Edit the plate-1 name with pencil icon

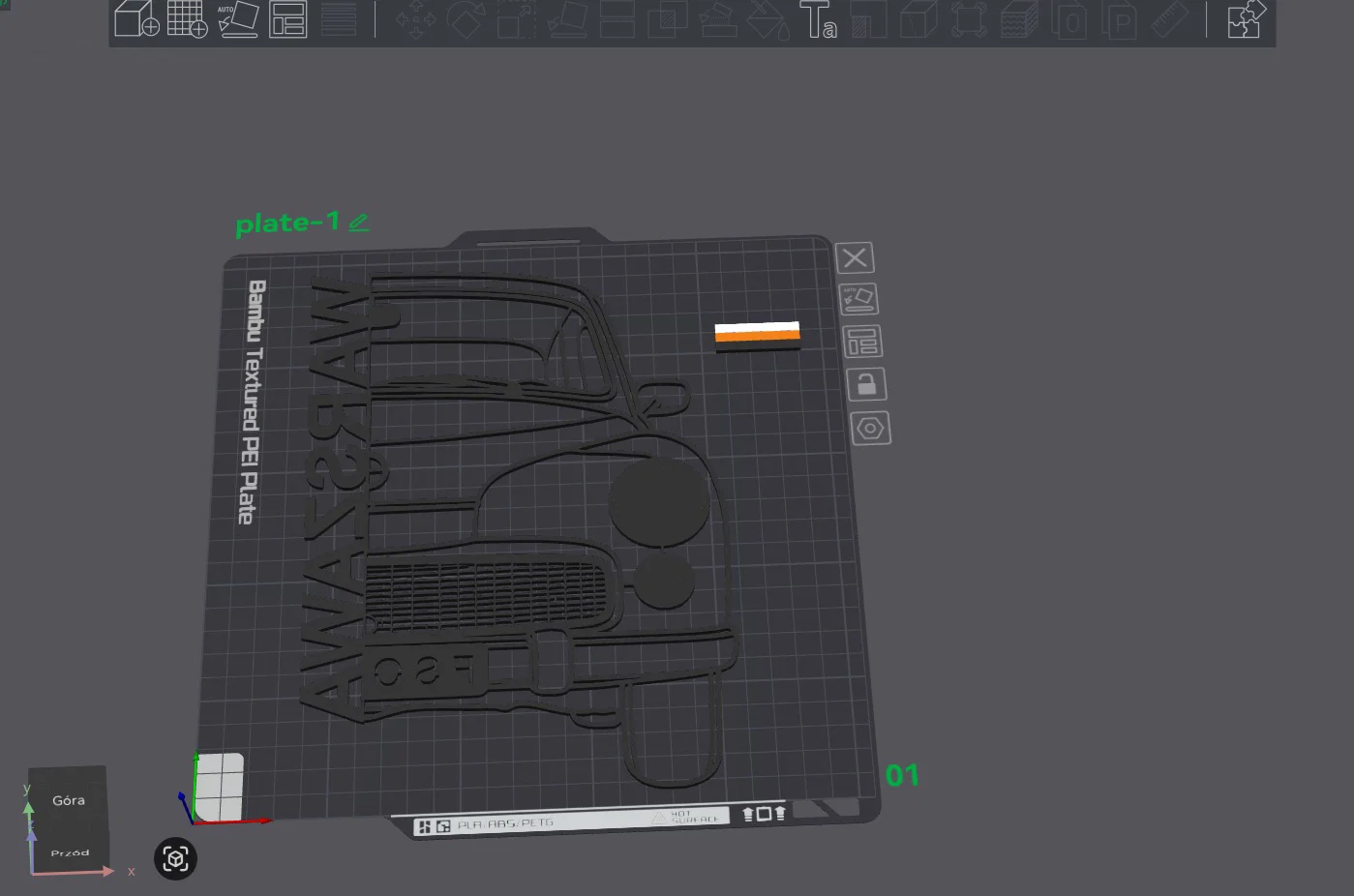click(359, 223)
